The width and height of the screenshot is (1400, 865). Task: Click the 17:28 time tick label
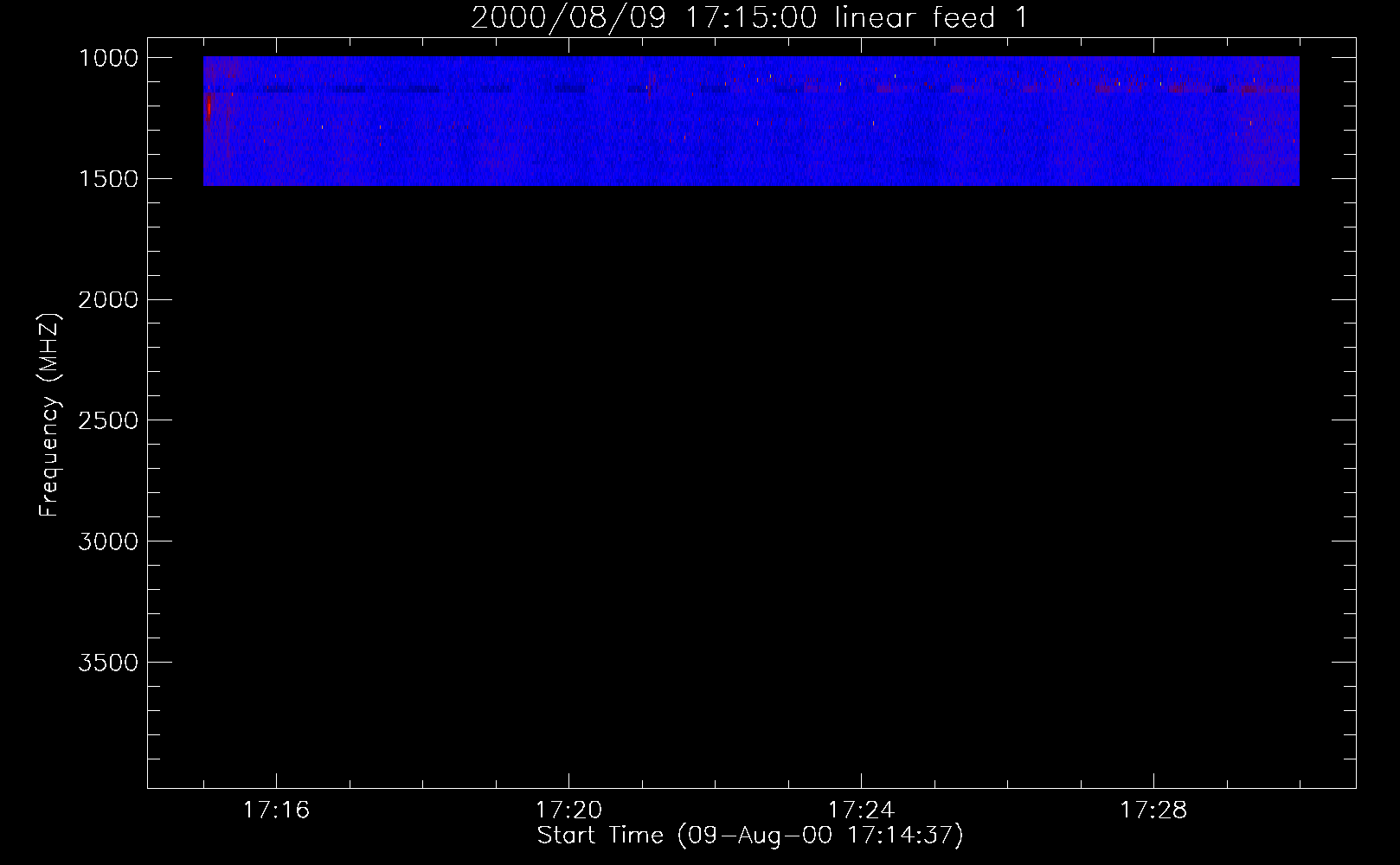tap(1153, 811)
